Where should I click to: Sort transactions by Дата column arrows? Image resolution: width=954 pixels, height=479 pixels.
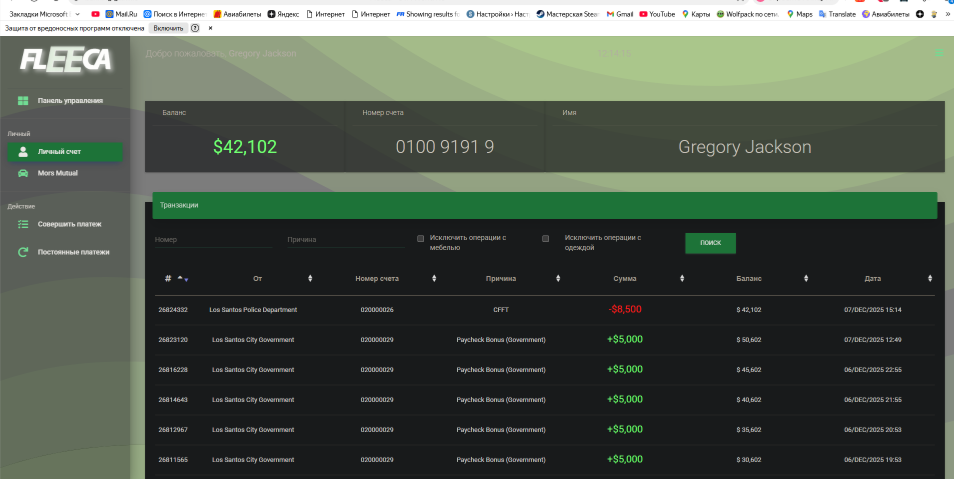coord(930,278)
